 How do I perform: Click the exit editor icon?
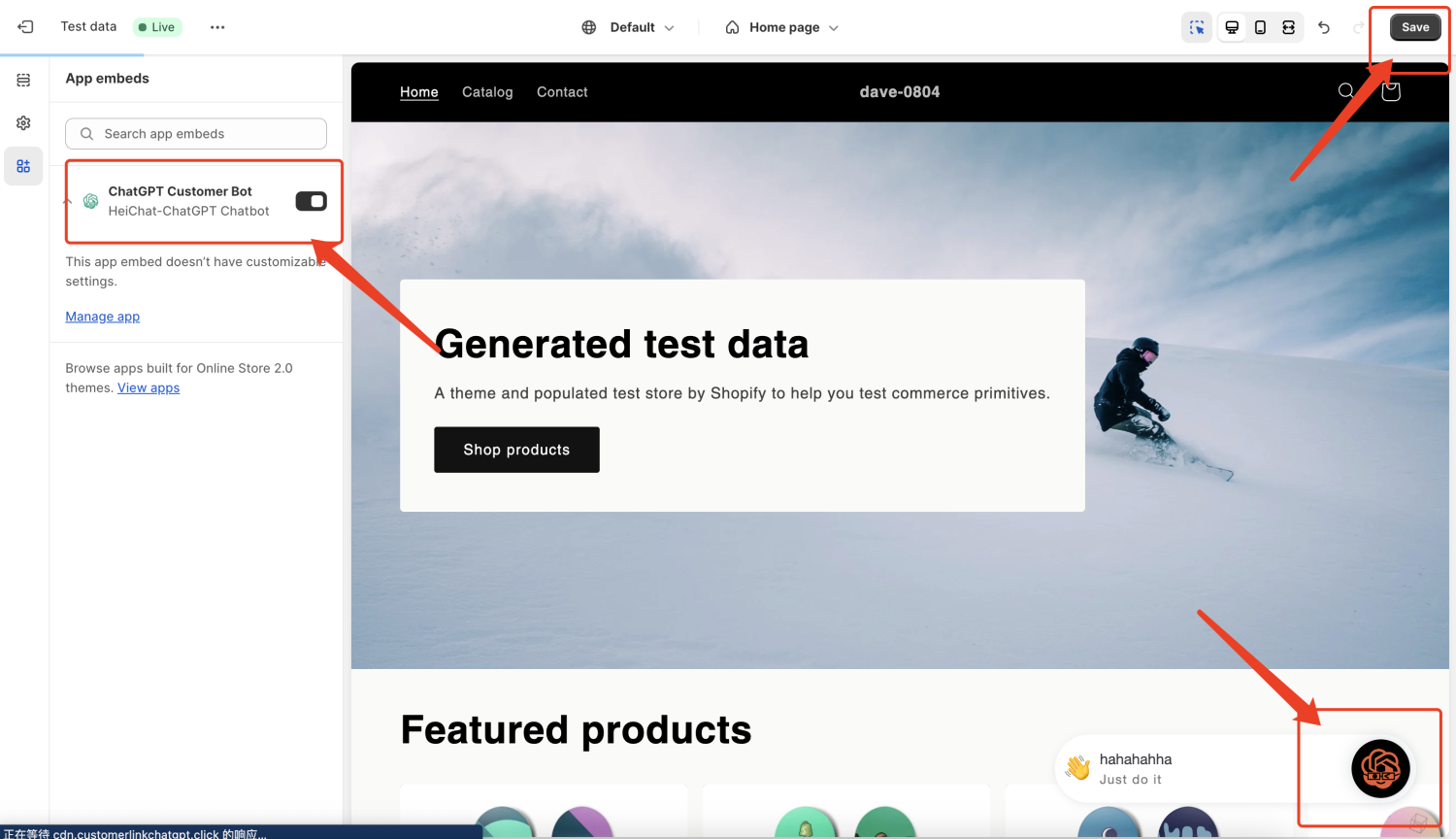click(25, 27)
